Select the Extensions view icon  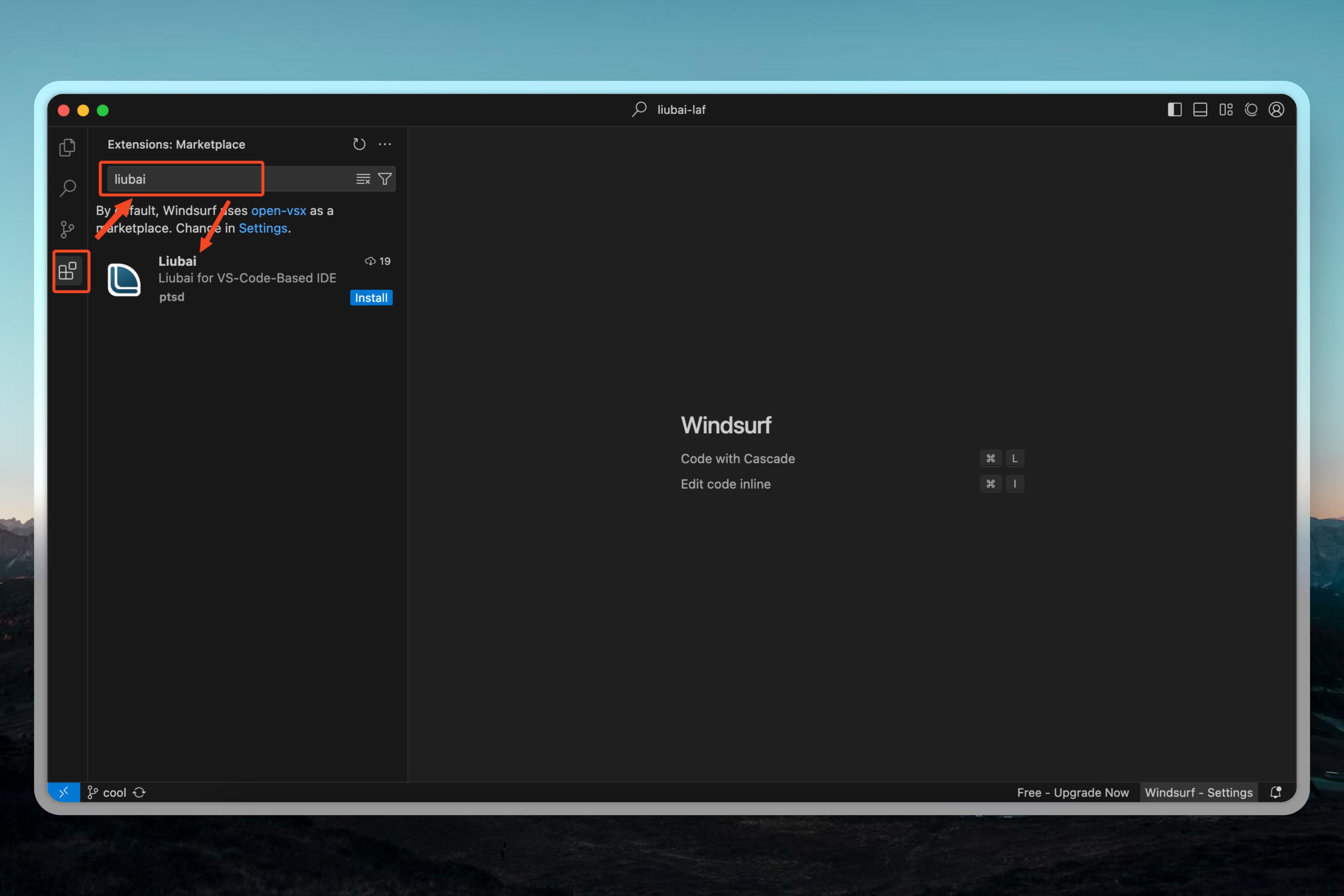coord(68,271)
